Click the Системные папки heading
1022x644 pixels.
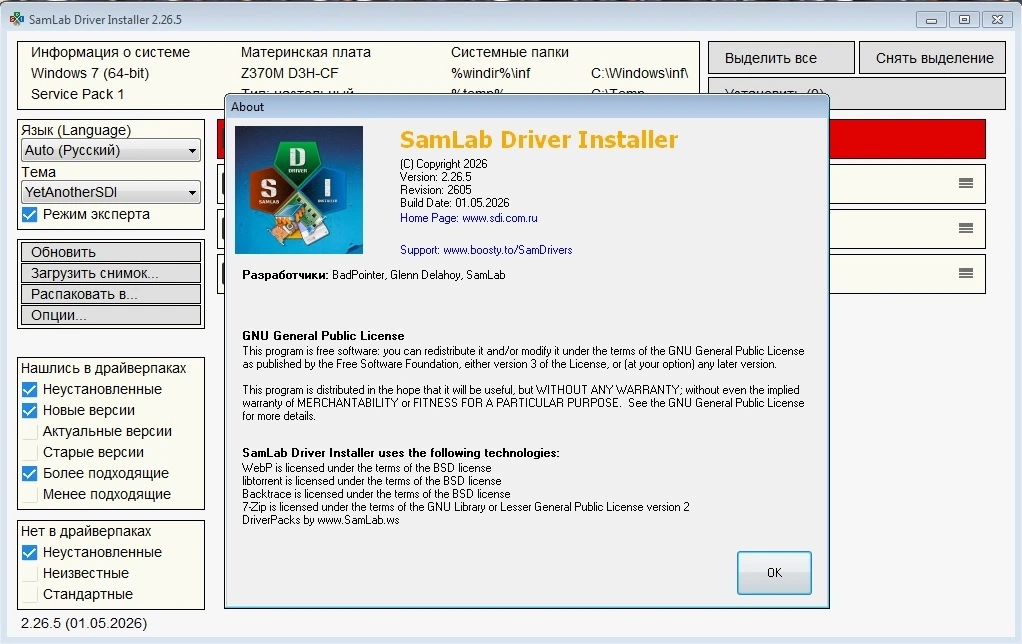coord(510,52)
